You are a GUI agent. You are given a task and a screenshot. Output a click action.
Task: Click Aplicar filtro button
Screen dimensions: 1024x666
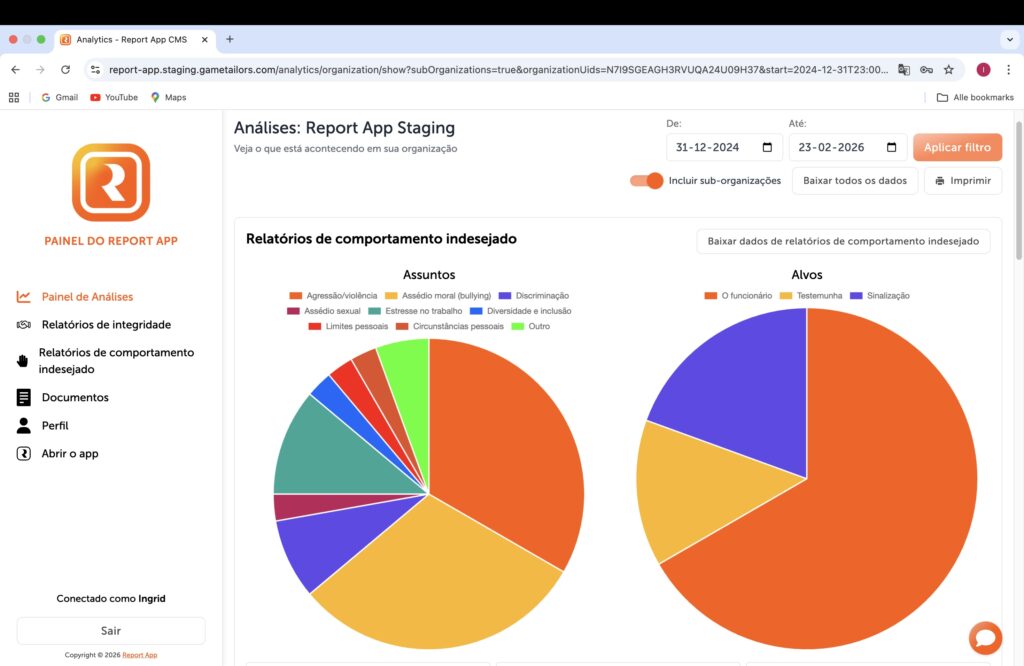(x=957, y=148)
